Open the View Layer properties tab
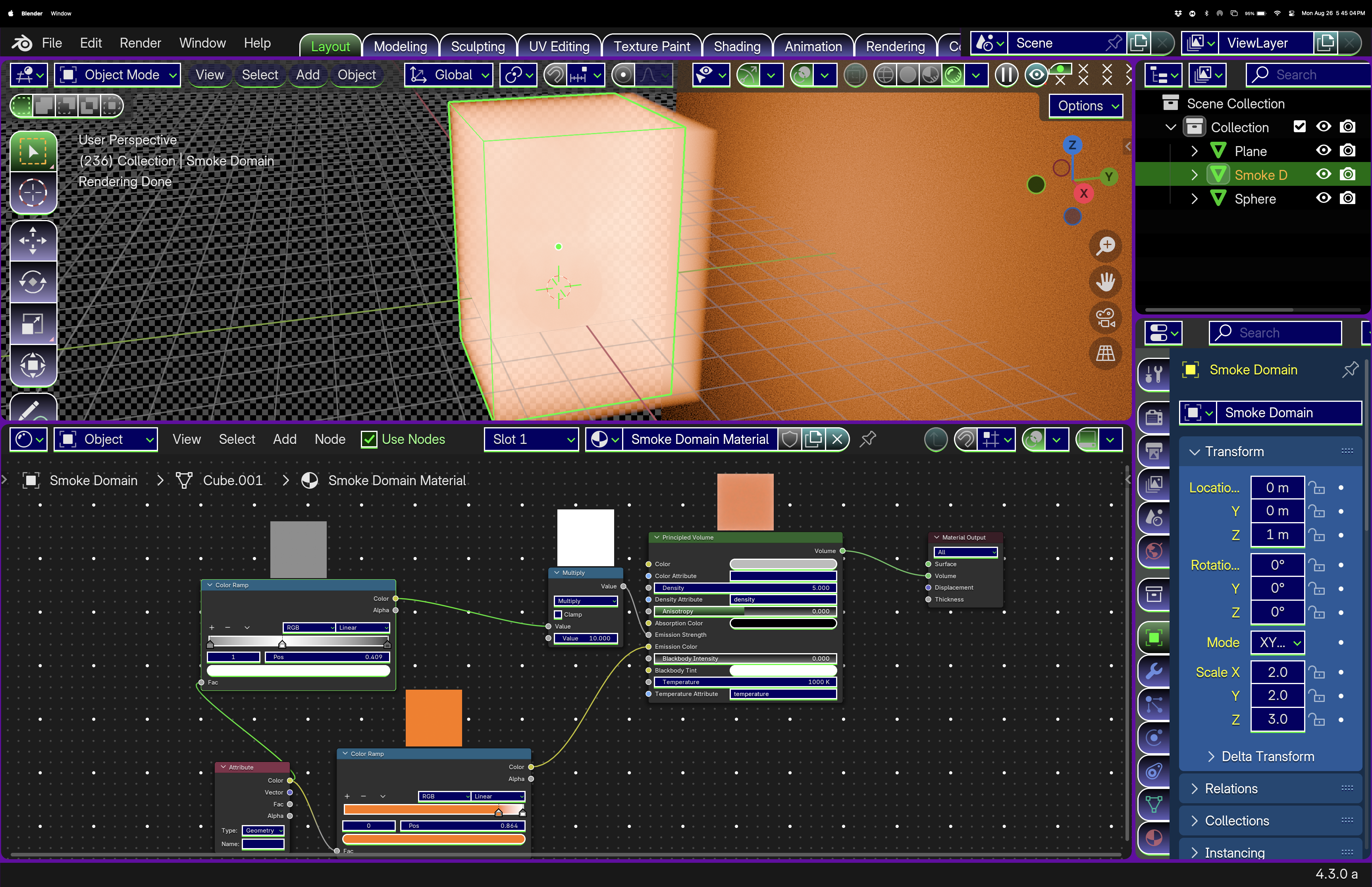 [x=1154, y=484]
